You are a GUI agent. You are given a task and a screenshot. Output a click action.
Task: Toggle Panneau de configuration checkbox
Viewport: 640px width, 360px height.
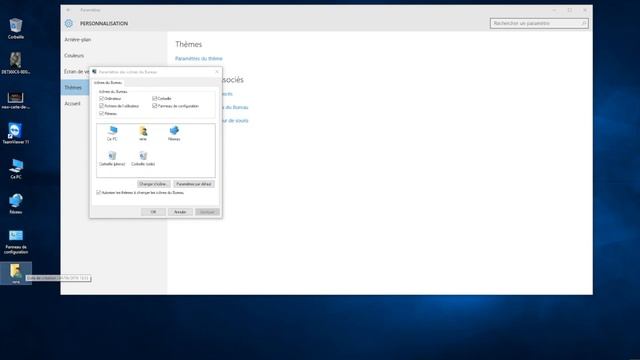[155, 106]
